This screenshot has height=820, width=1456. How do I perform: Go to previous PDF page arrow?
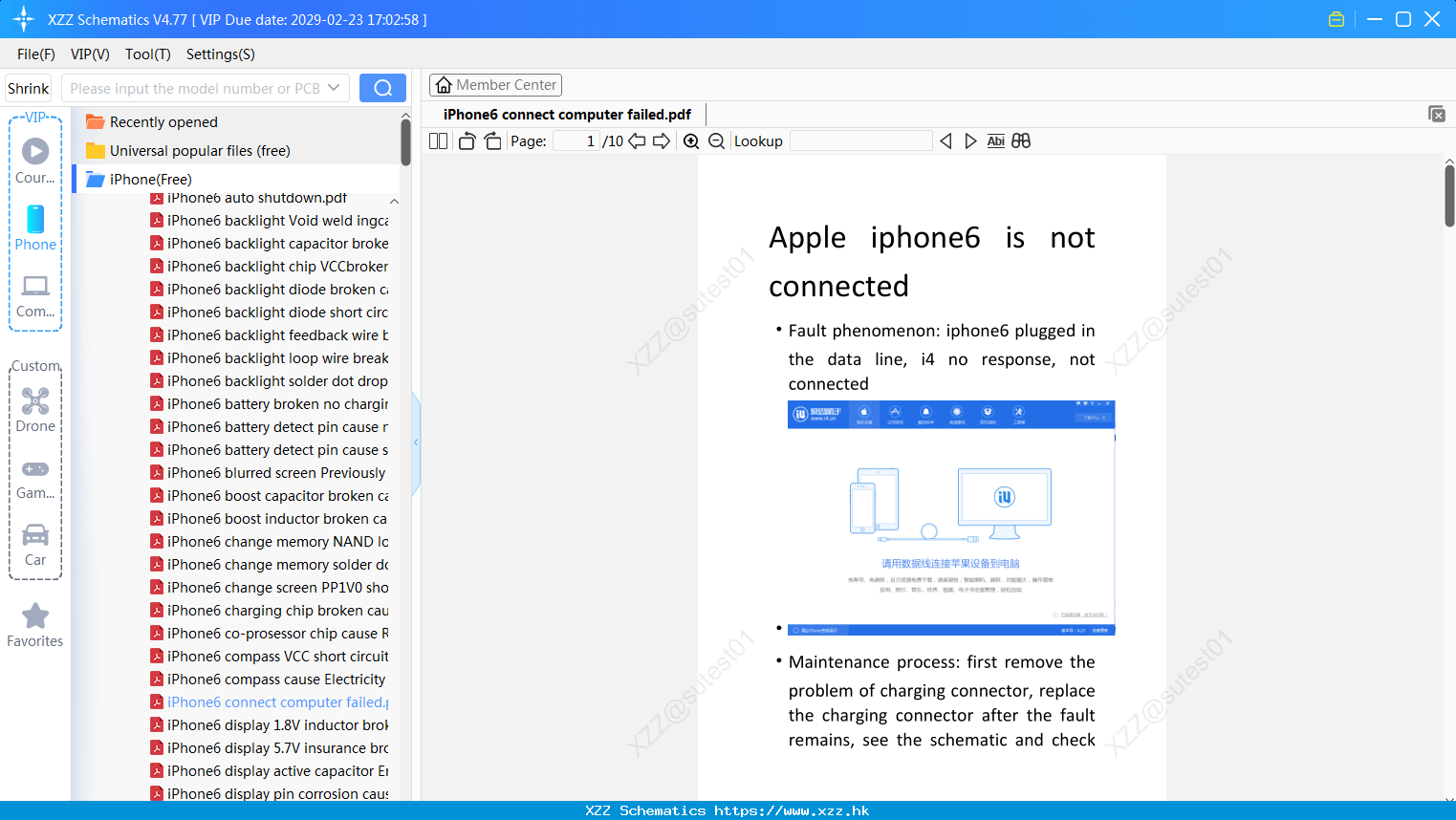(x=637, y=141)
